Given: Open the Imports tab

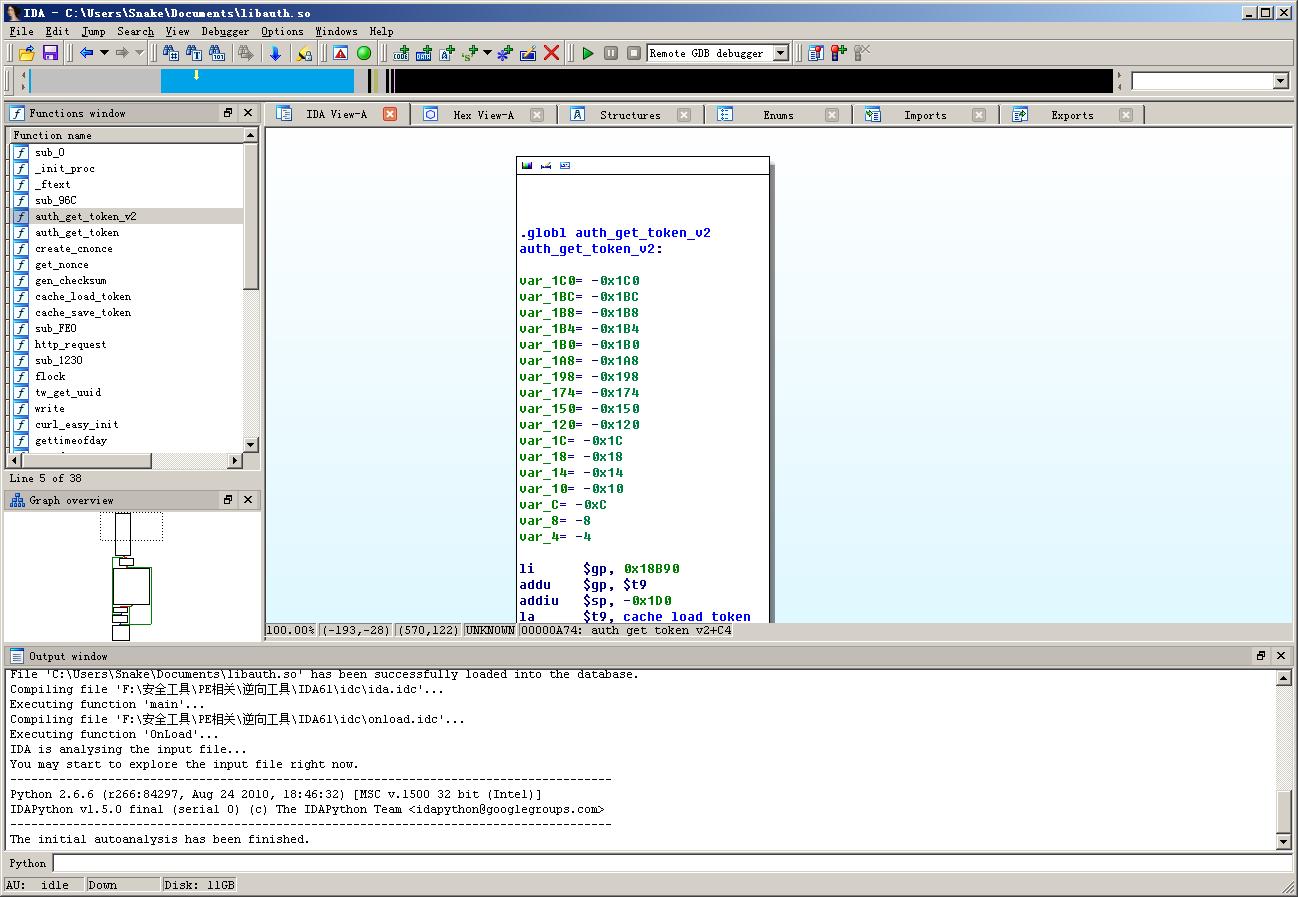Looking at the screenshot, I should 924,115.
